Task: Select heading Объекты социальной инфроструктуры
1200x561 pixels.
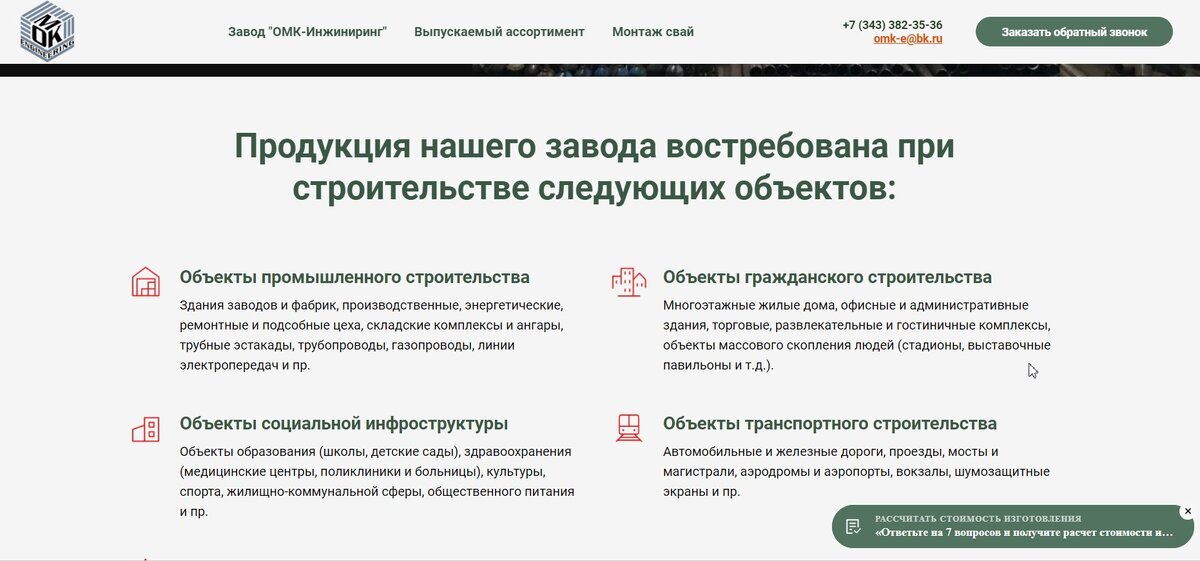Action: tap(344, 424)
